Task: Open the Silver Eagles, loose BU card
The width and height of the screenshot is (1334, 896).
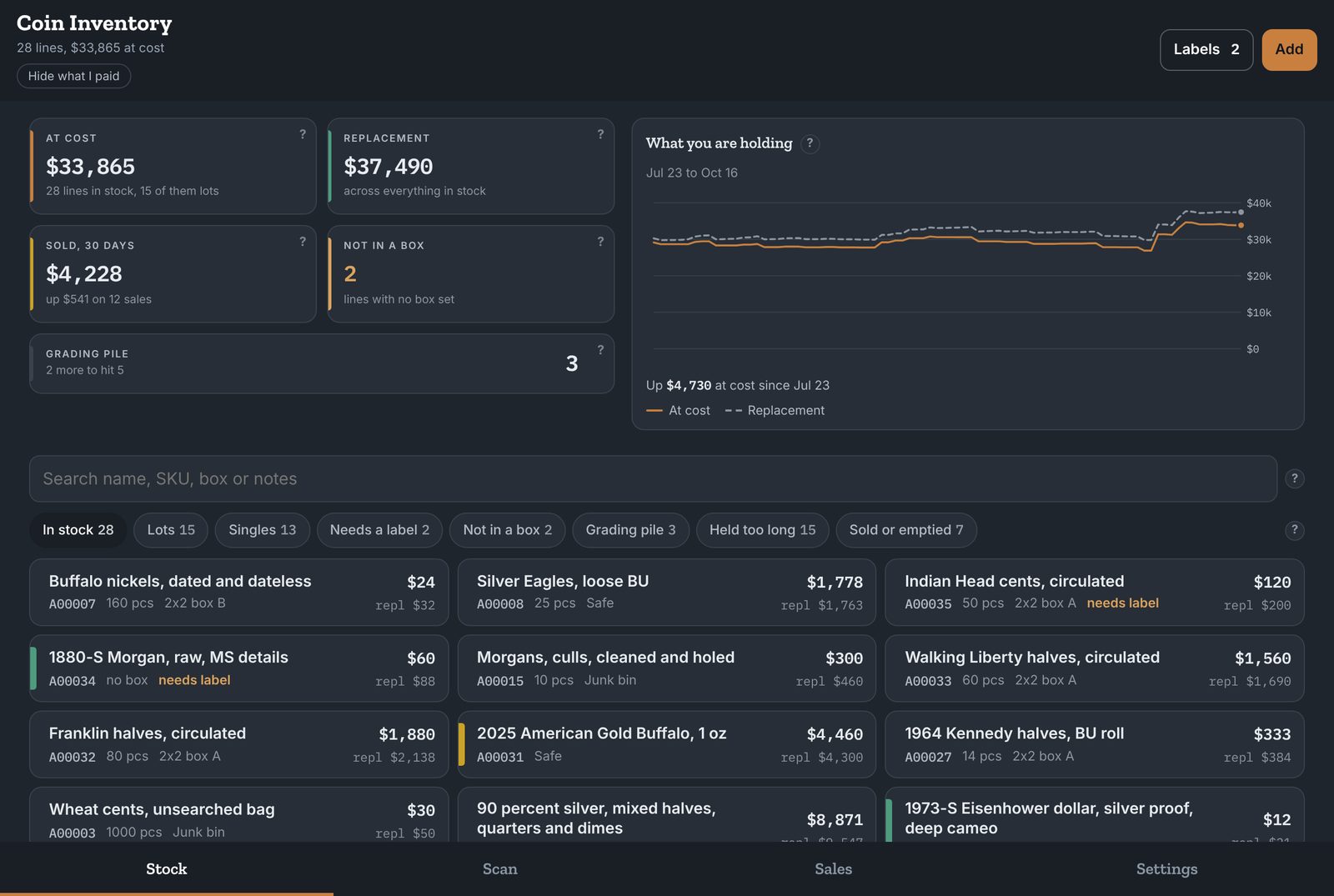Action: pos(667,592)
